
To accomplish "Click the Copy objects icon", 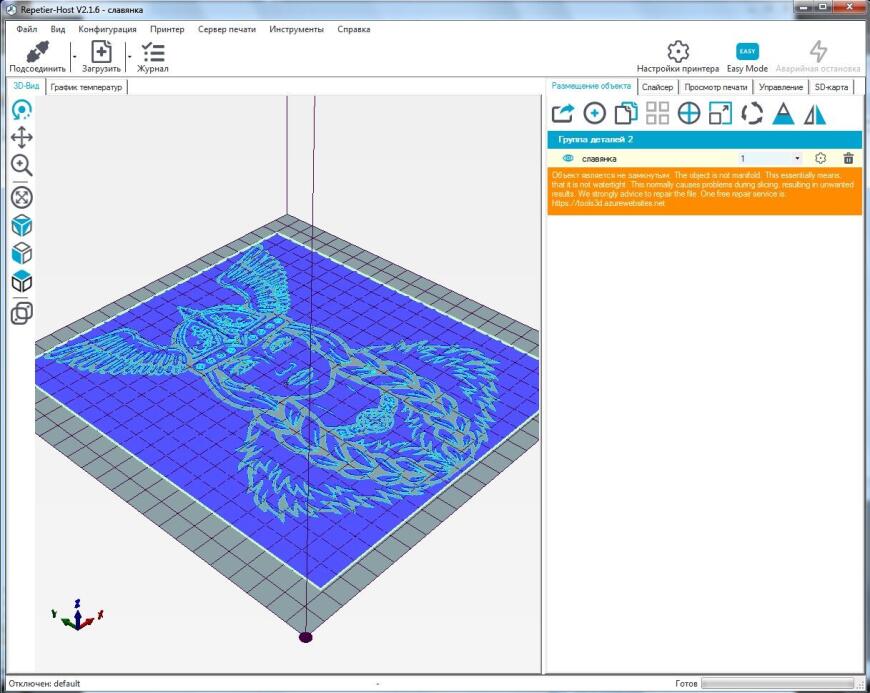I will tap(626, 114).
